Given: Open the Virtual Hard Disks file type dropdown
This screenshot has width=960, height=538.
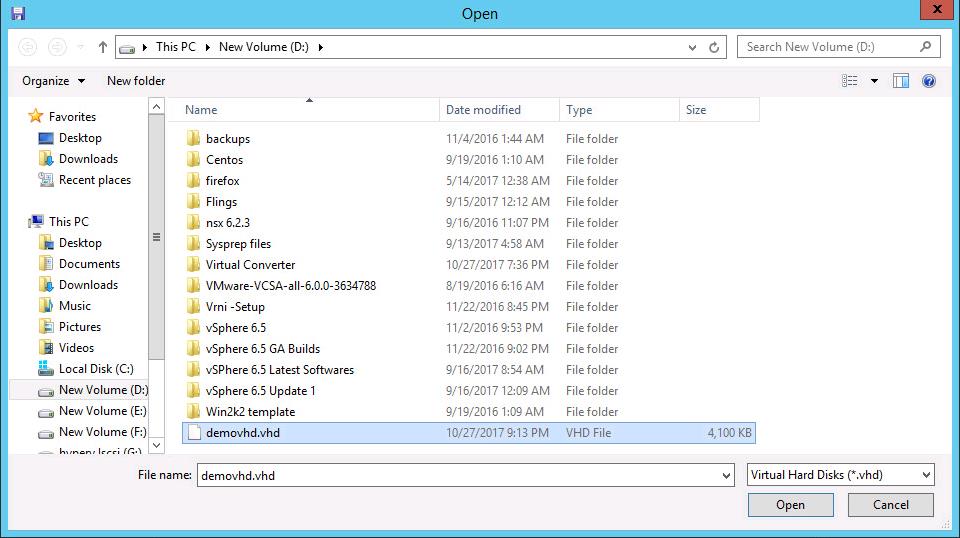Looking at the screenshot, I should (x=841, y=475).
